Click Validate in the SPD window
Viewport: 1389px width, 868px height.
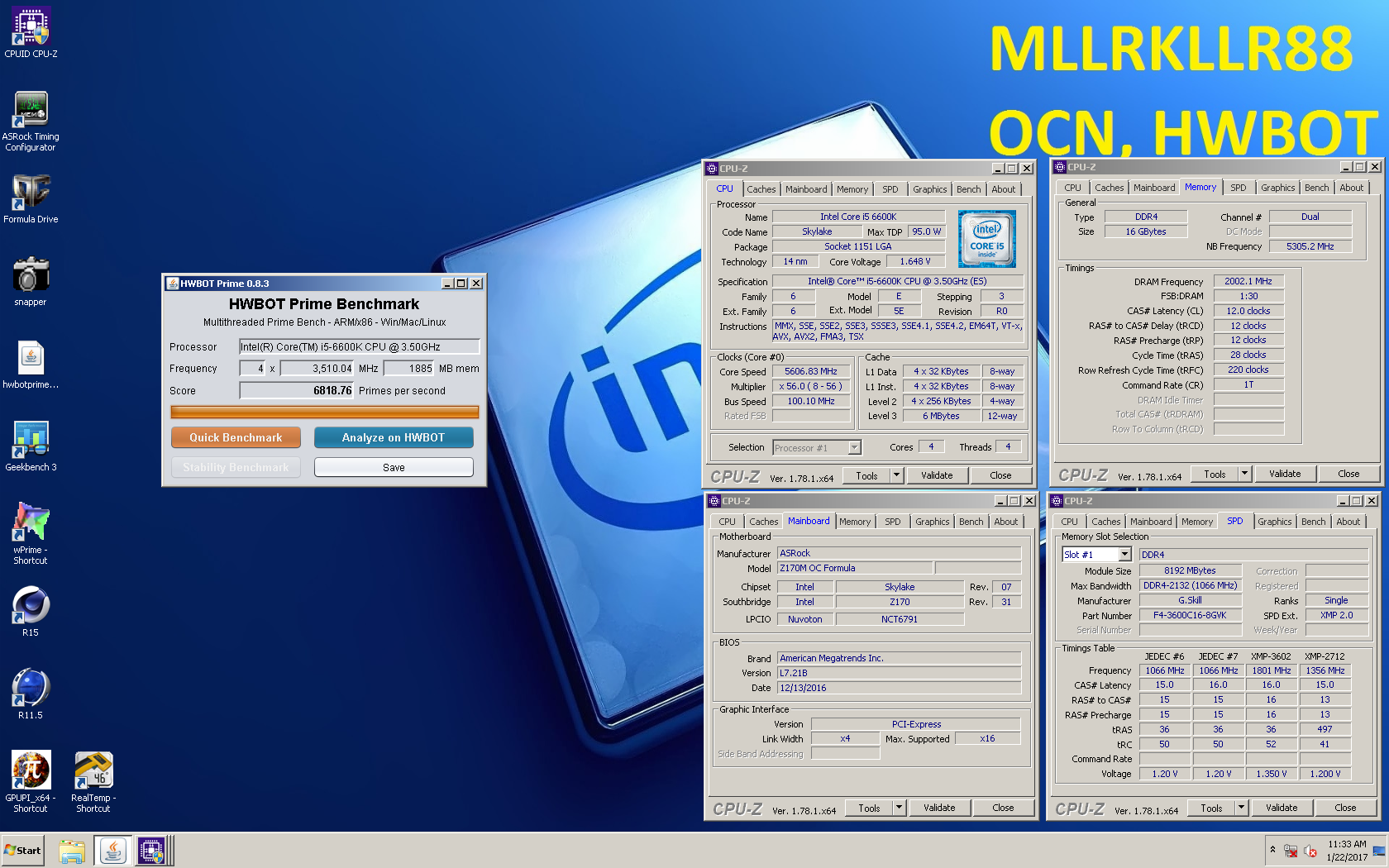pyautogui.click(x=1282, y=808)
